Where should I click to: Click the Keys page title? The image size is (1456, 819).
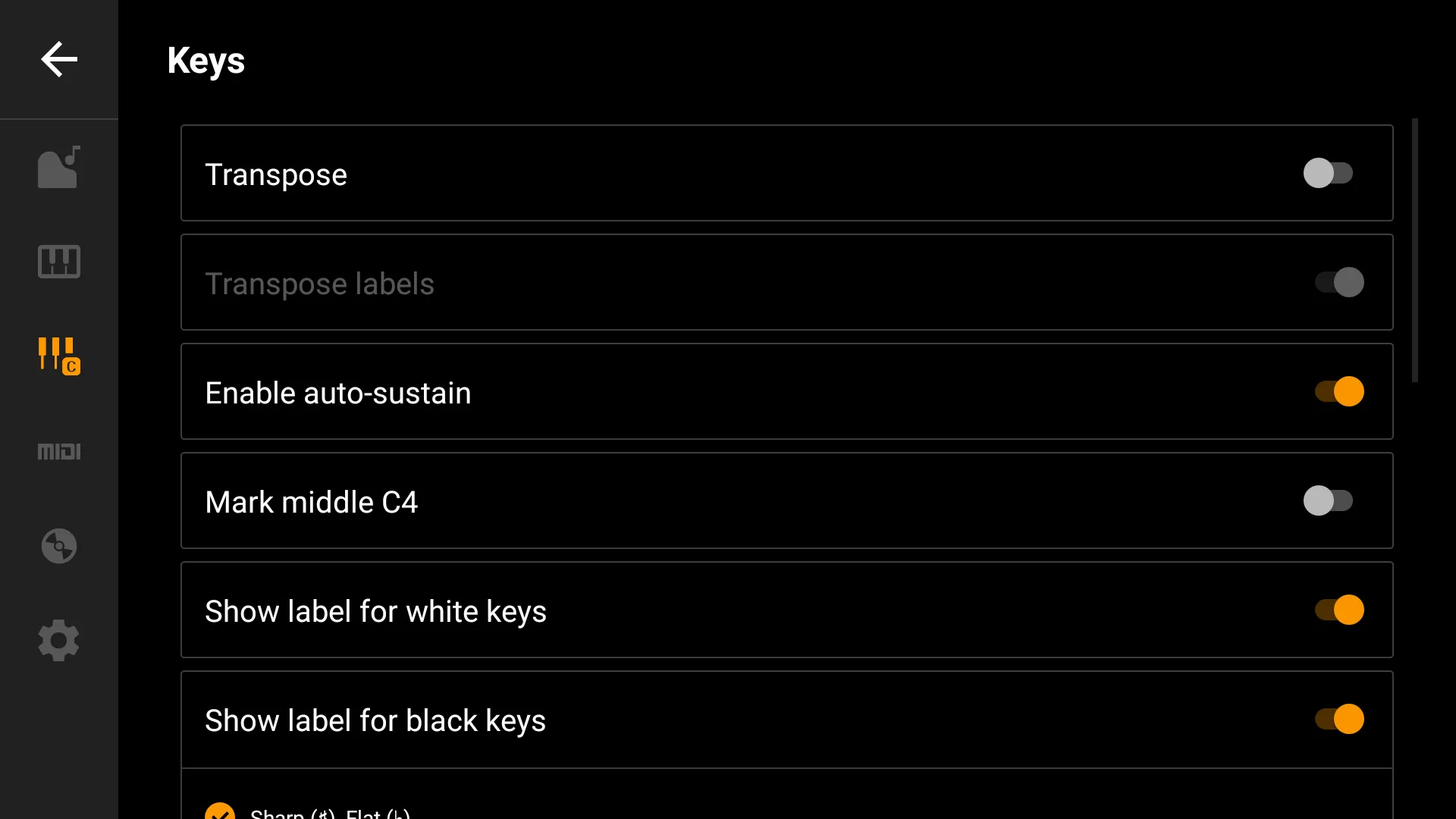206,61
